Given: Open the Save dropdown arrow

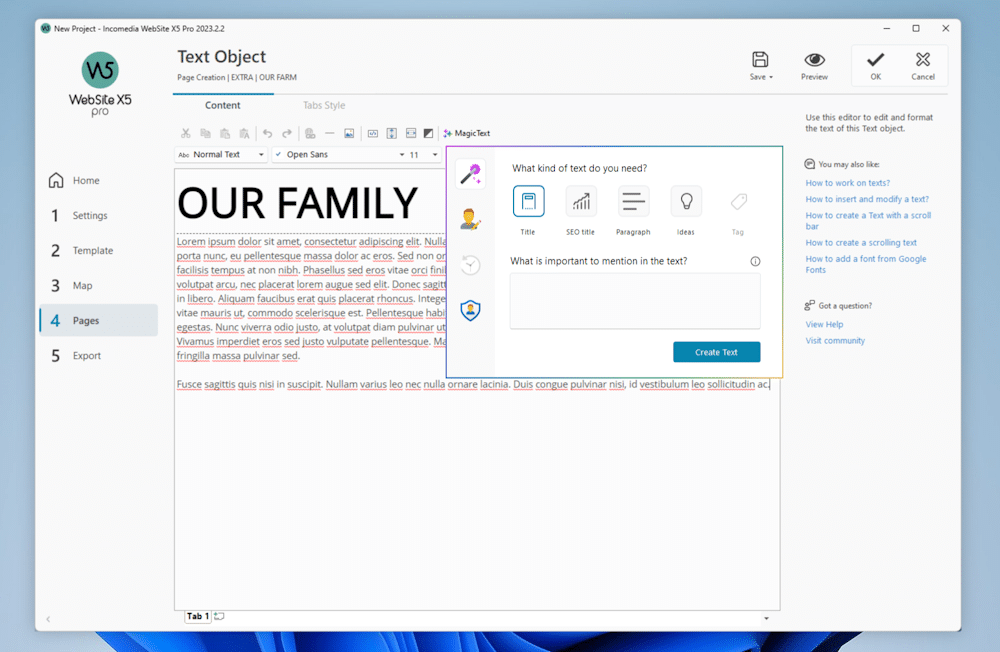Looking at the screenshot, I should coord(771,77).
